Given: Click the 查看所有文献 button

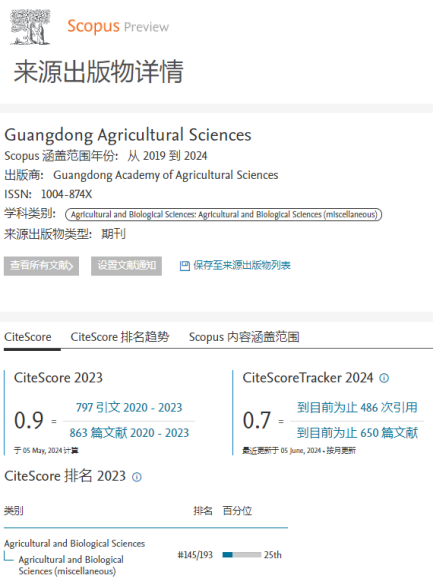Looking at the screenshot, I should pos(41,266).
